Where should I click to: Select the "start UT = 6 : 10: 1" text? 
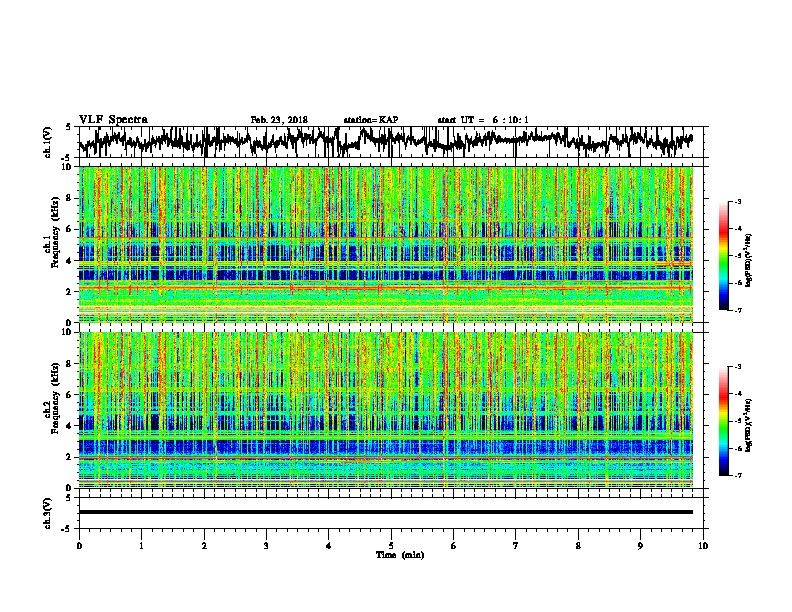tap(483, 120)
